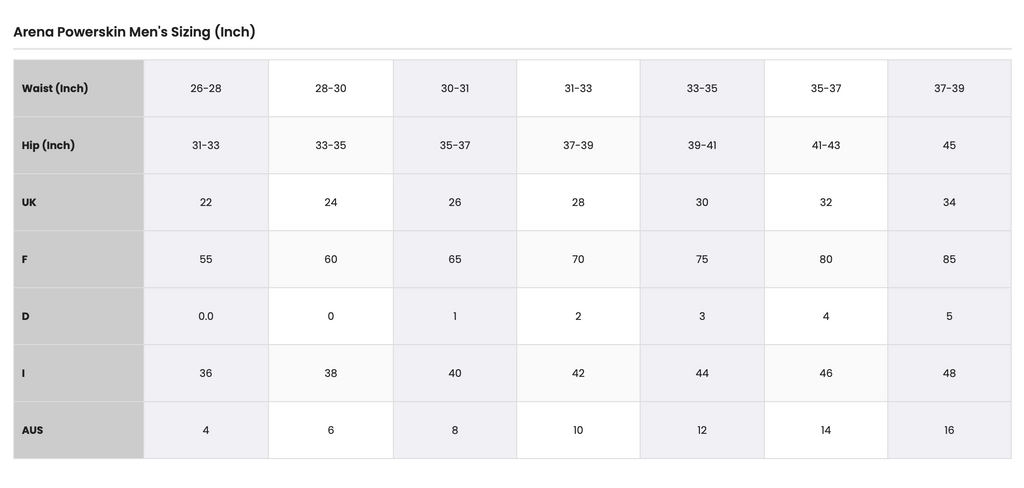Screen dimensions: 1024x488
Task: Click hip cell showing 45
Action: [949, 145]
